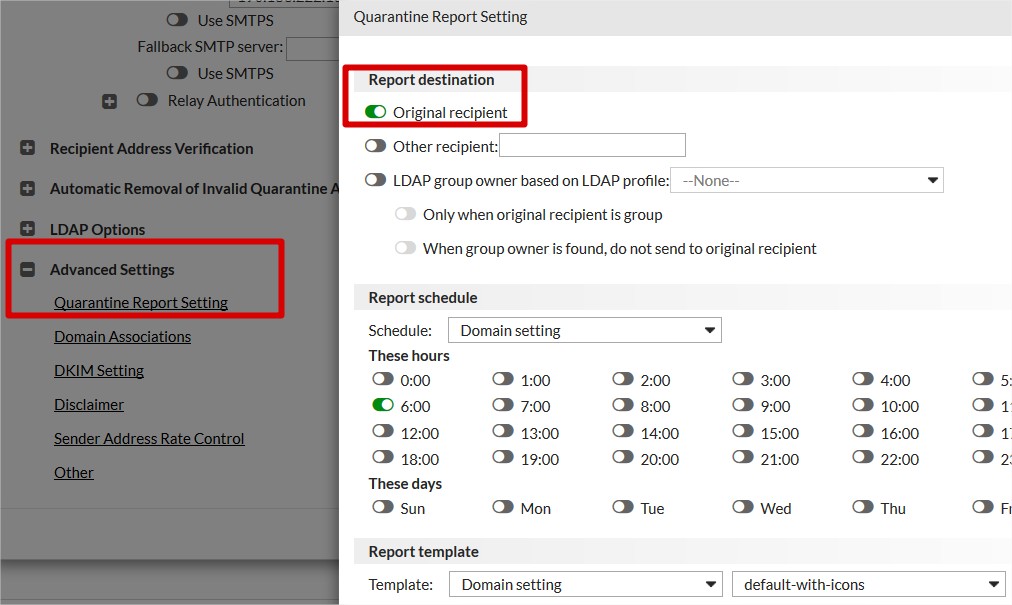Image resolution: width=1012 pixels, height=605 pixels.
Task: Click the Other recipient text field
Action: point(592,146)
